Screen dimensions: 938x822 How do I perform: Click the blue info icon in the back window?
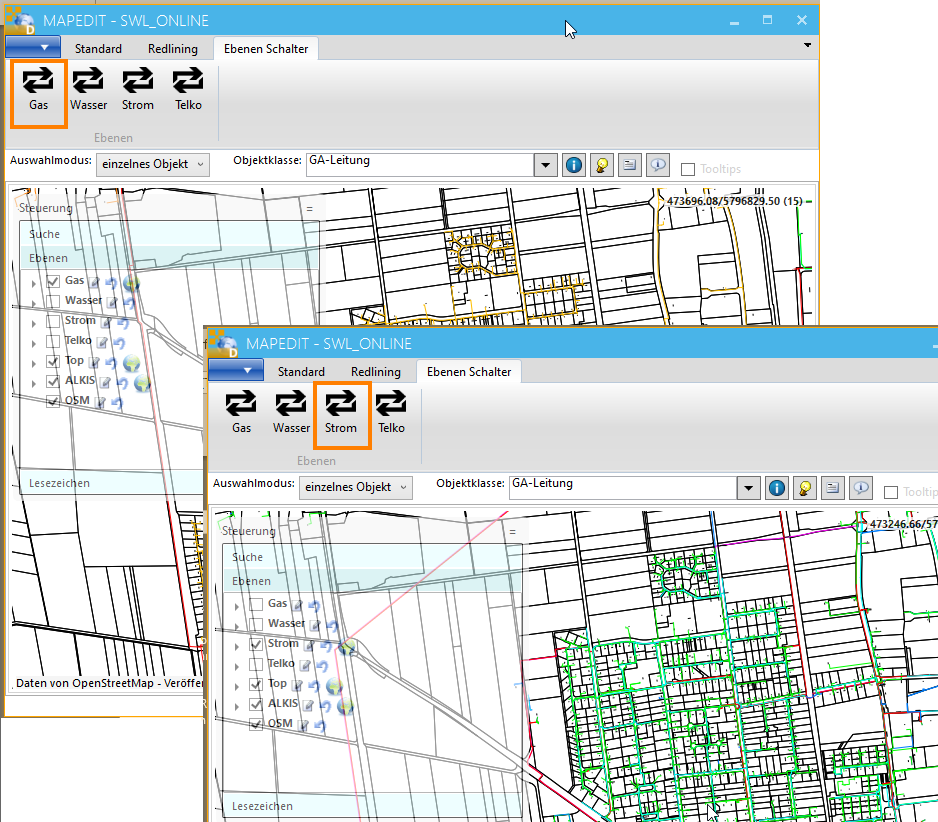[574, 165]
